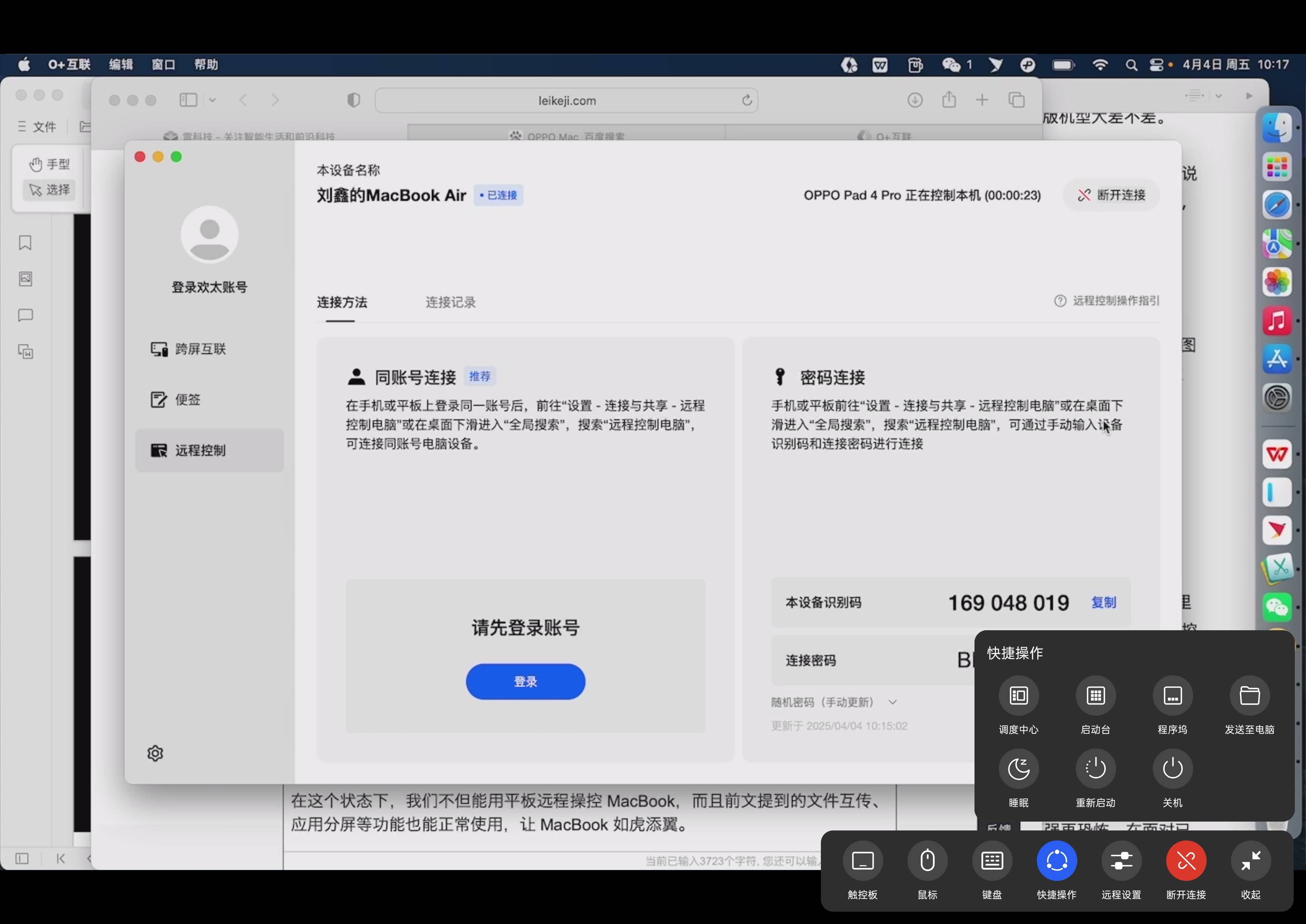Open the 键盘 keyboard panel
The width and height of the screenshot is (1306, 924).
pos(991,860)
